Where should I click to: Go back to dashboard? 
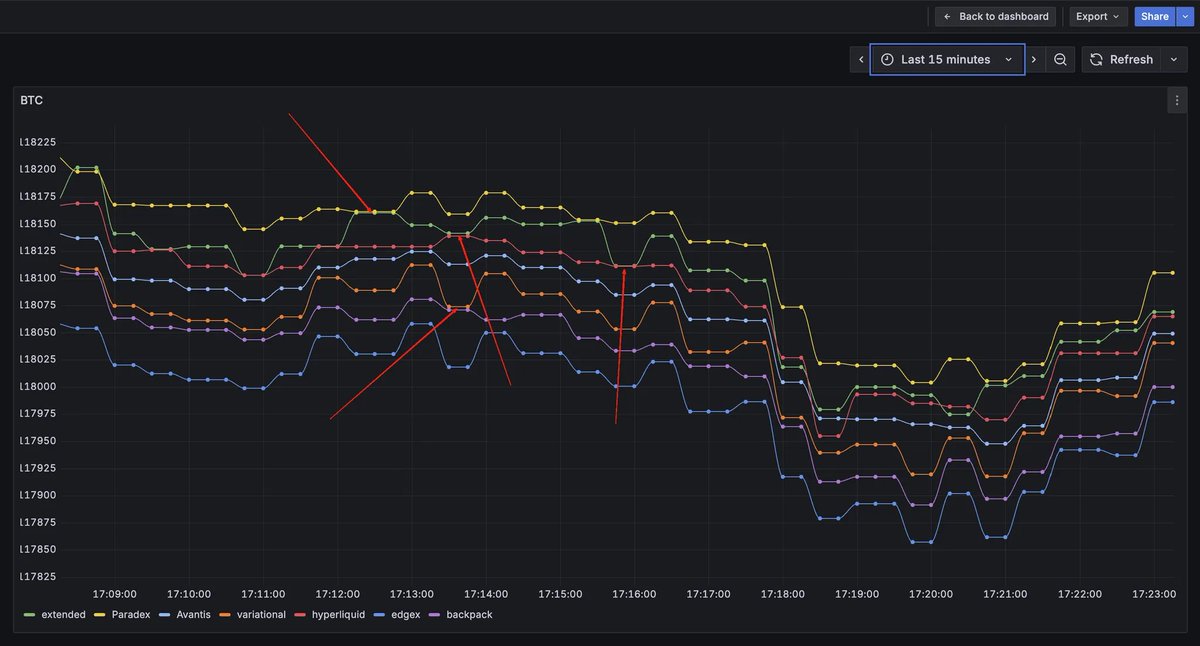(x=995, y=17)
